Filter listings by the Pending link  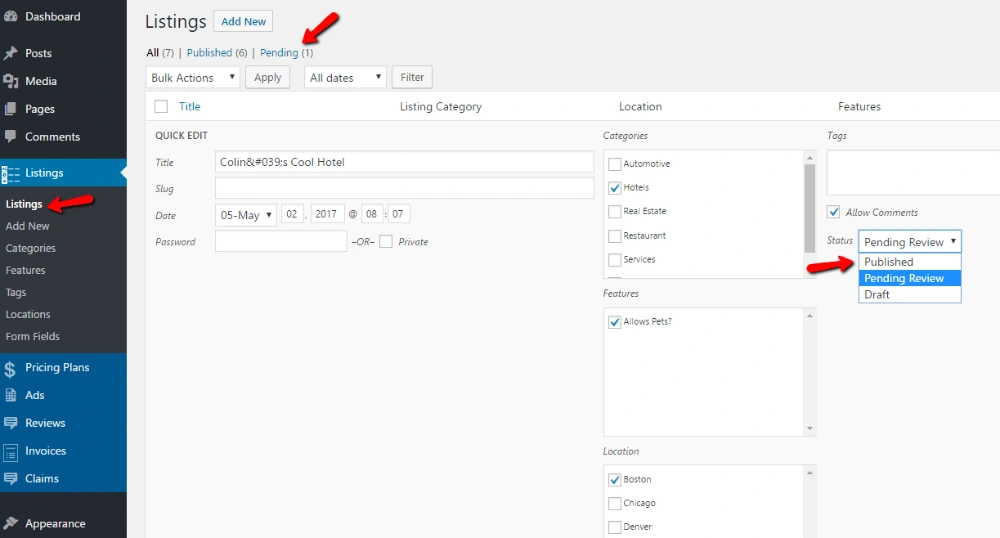pos(279,52)
